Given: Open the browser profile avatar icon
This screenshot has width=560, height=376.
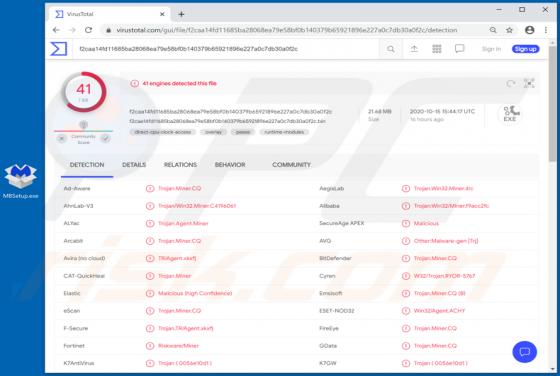Looking at the screenshot, I should coord(530,30).
